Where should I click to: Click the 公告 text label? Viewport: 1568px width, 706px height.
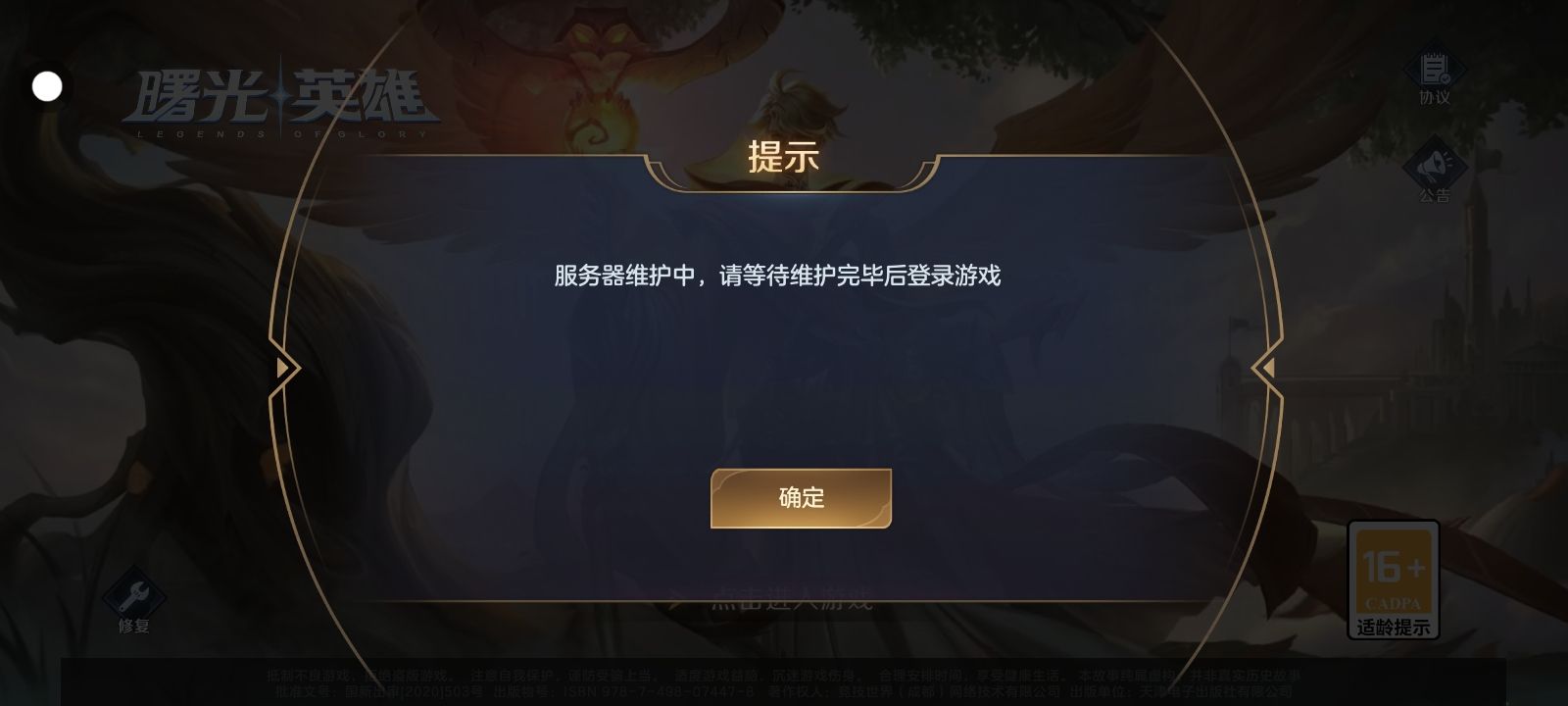click(1435, 195)
